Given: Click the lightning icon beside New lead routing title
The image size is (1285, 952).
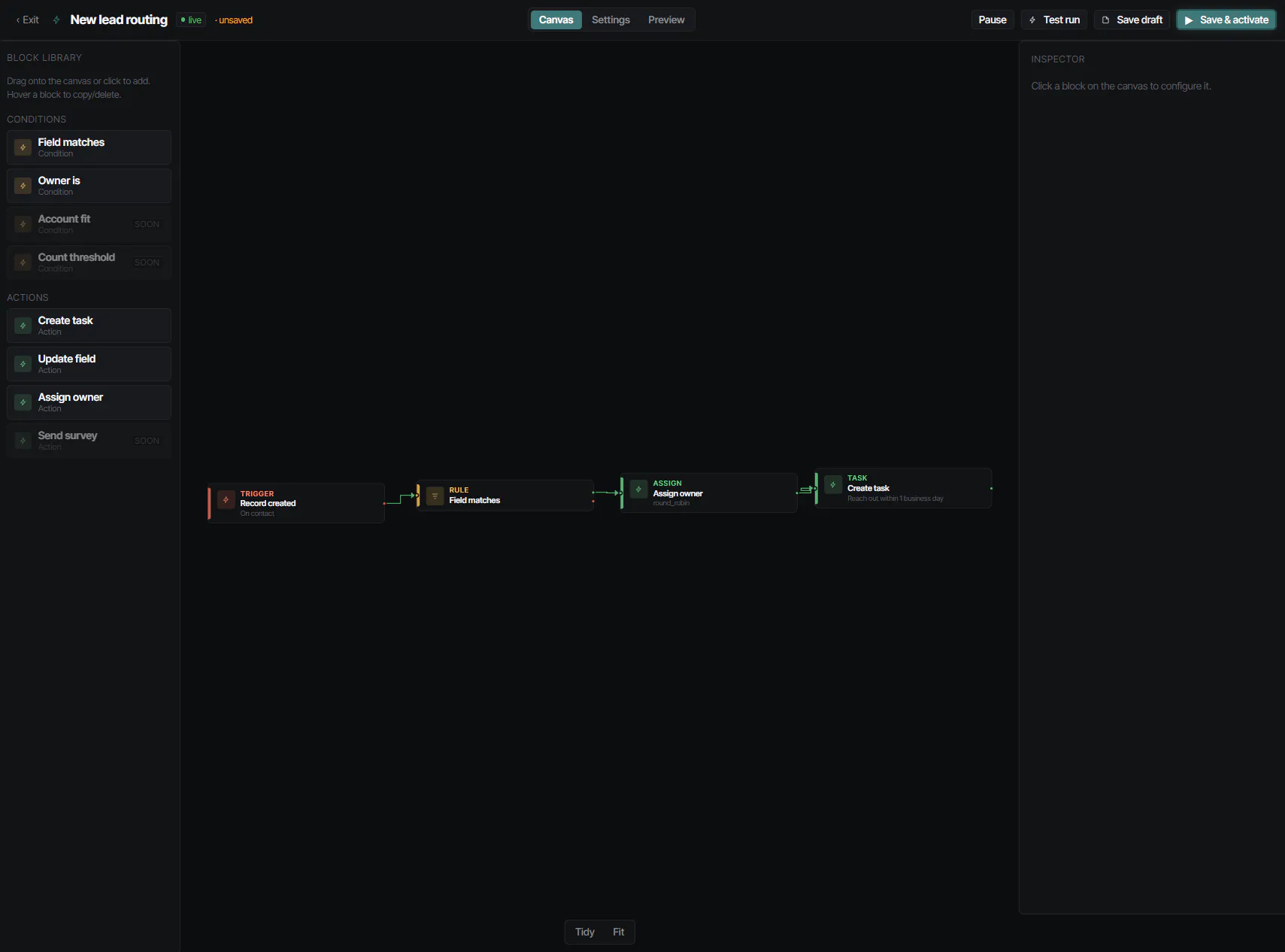Looking at the screenshot, I should coord(56,20).
